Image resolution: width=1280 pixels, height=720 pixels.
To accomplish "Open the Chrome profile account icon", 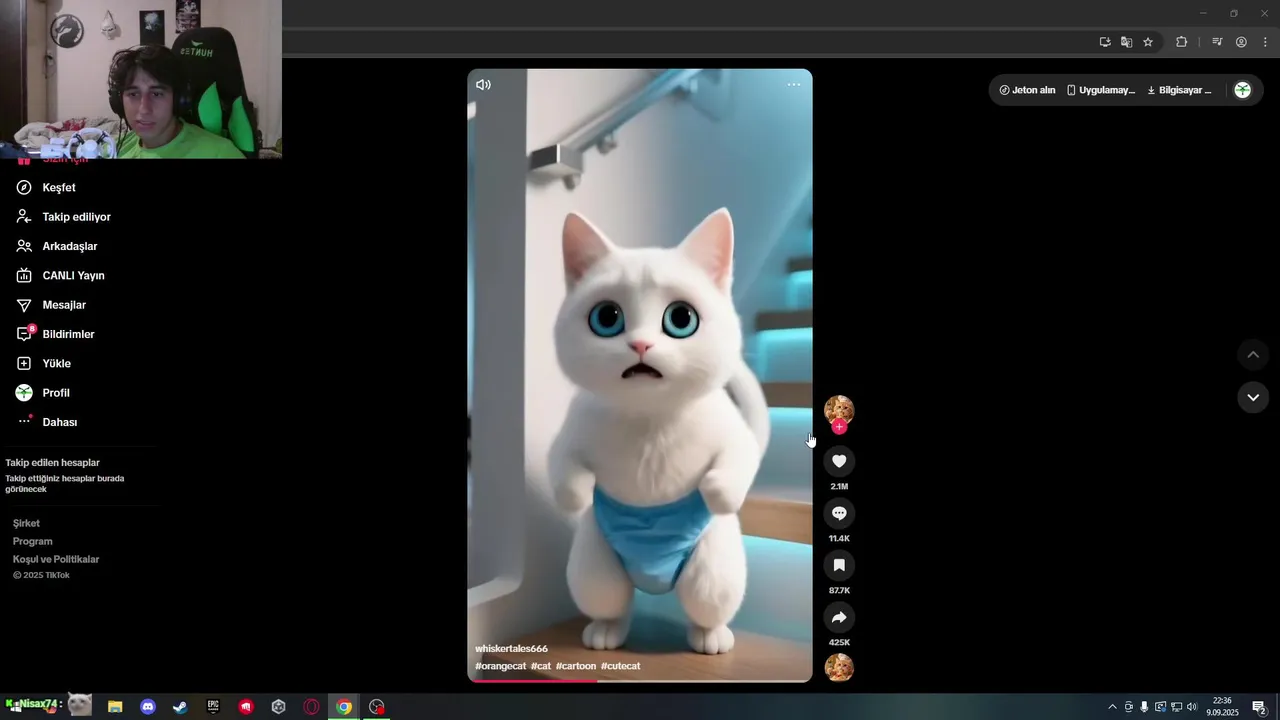I will (x=1241, y=42).
